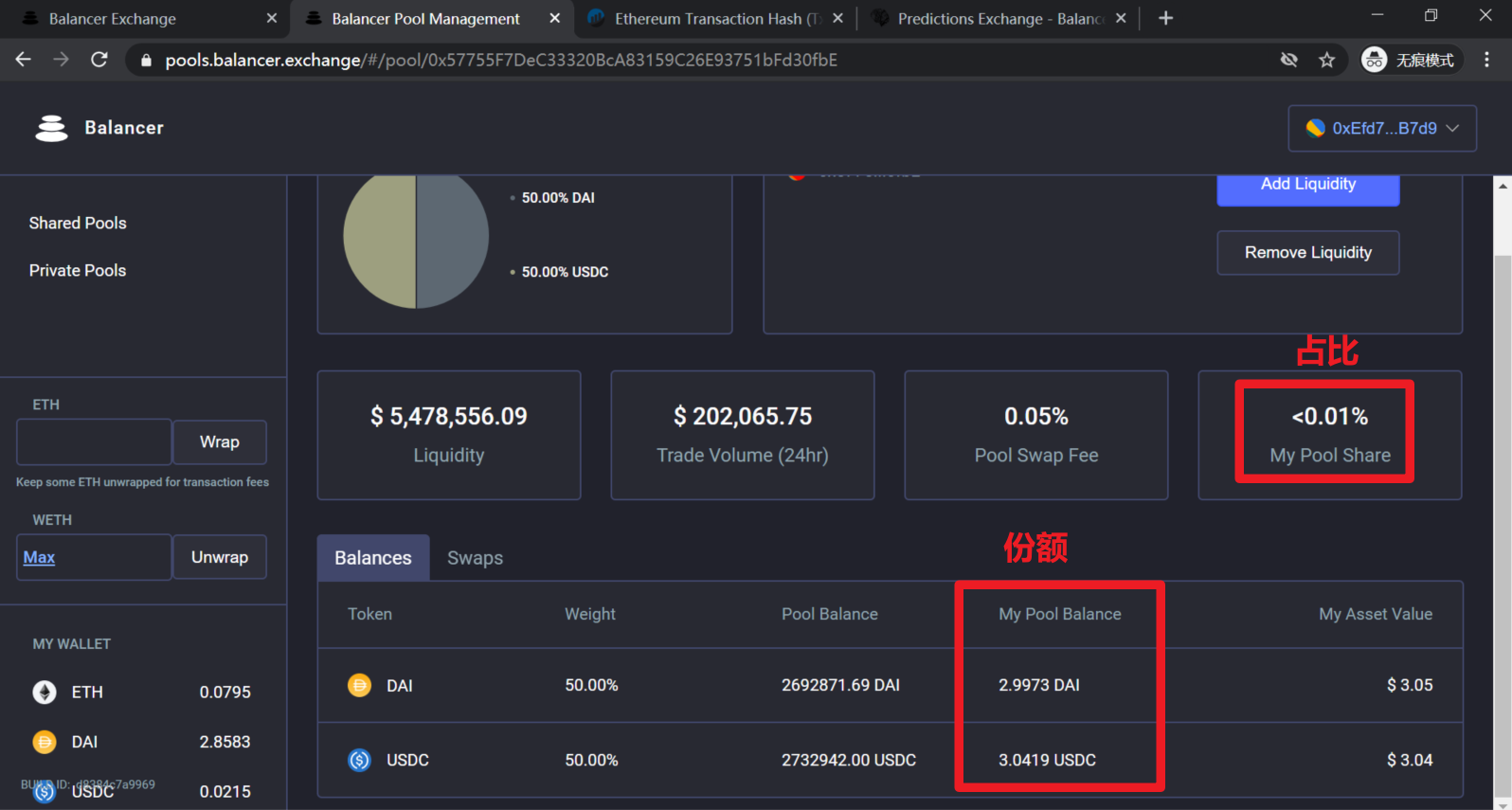This screenshot has width=1512, height=810.
Task: Bookmark this page with the star icon
Action: 1327,60
